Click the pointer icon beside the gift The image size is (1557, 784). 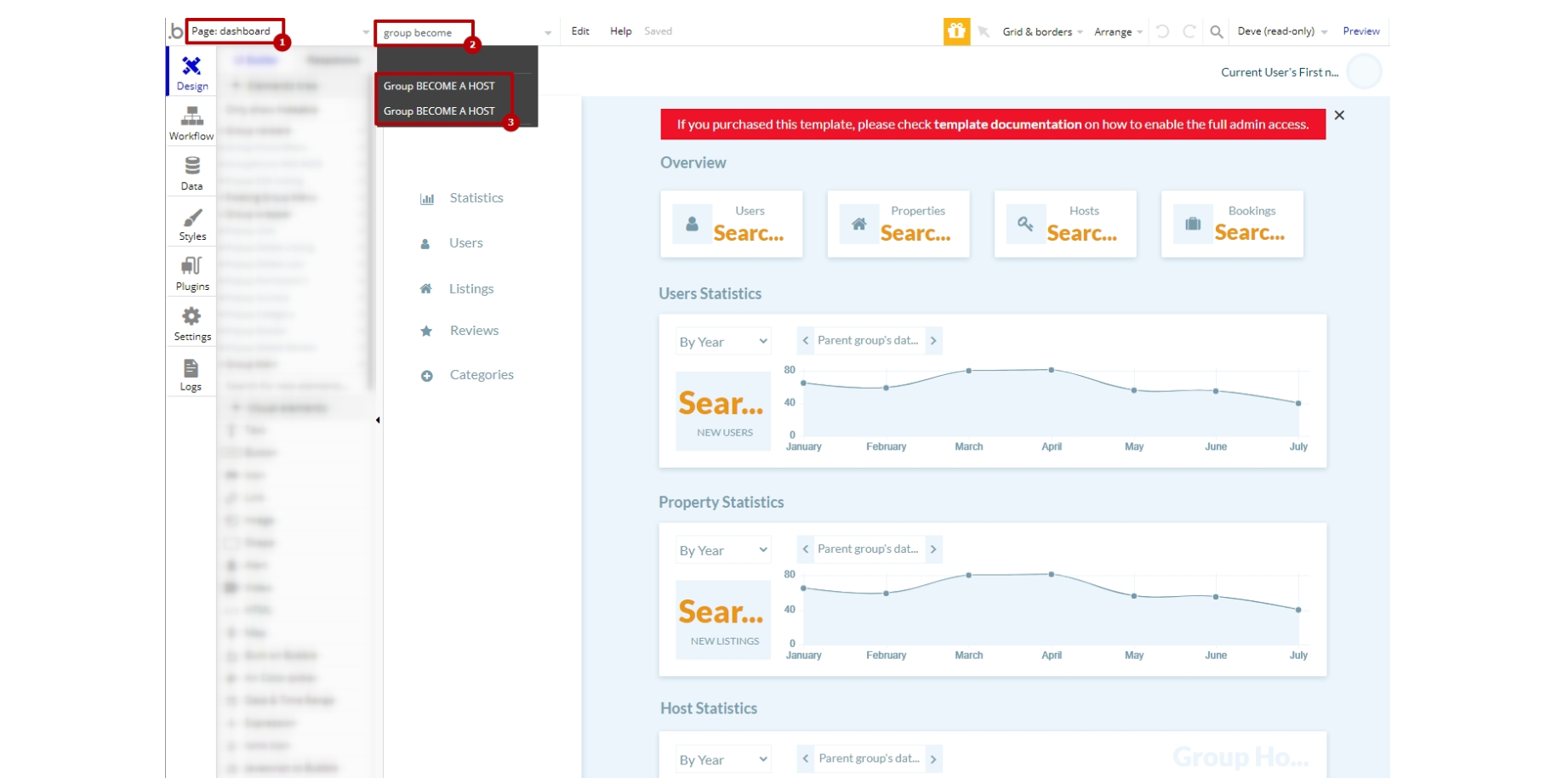(984, 31)
